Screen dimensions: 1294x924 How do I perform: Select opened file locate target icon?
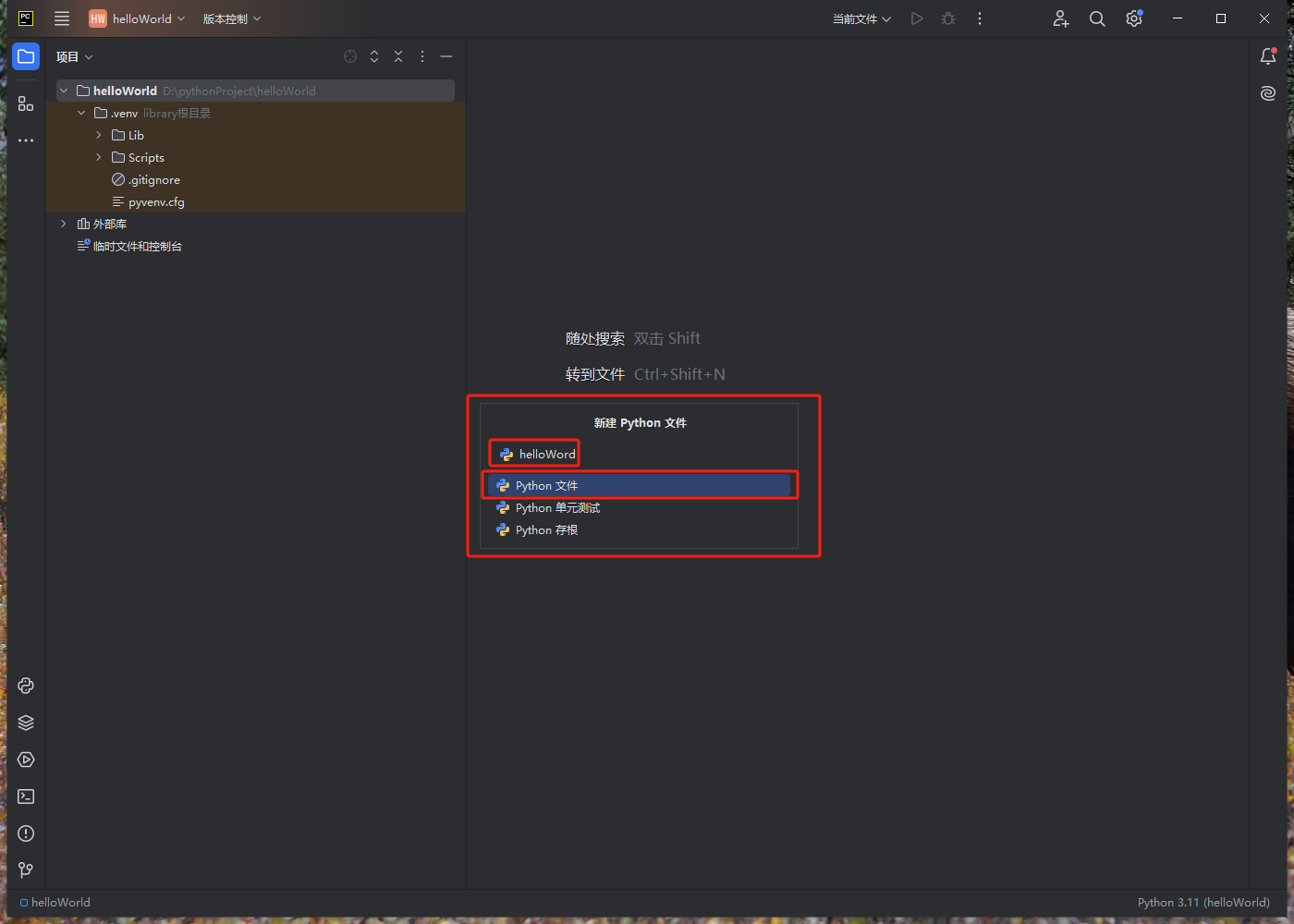pyautogui.click(x=350, y=56)
